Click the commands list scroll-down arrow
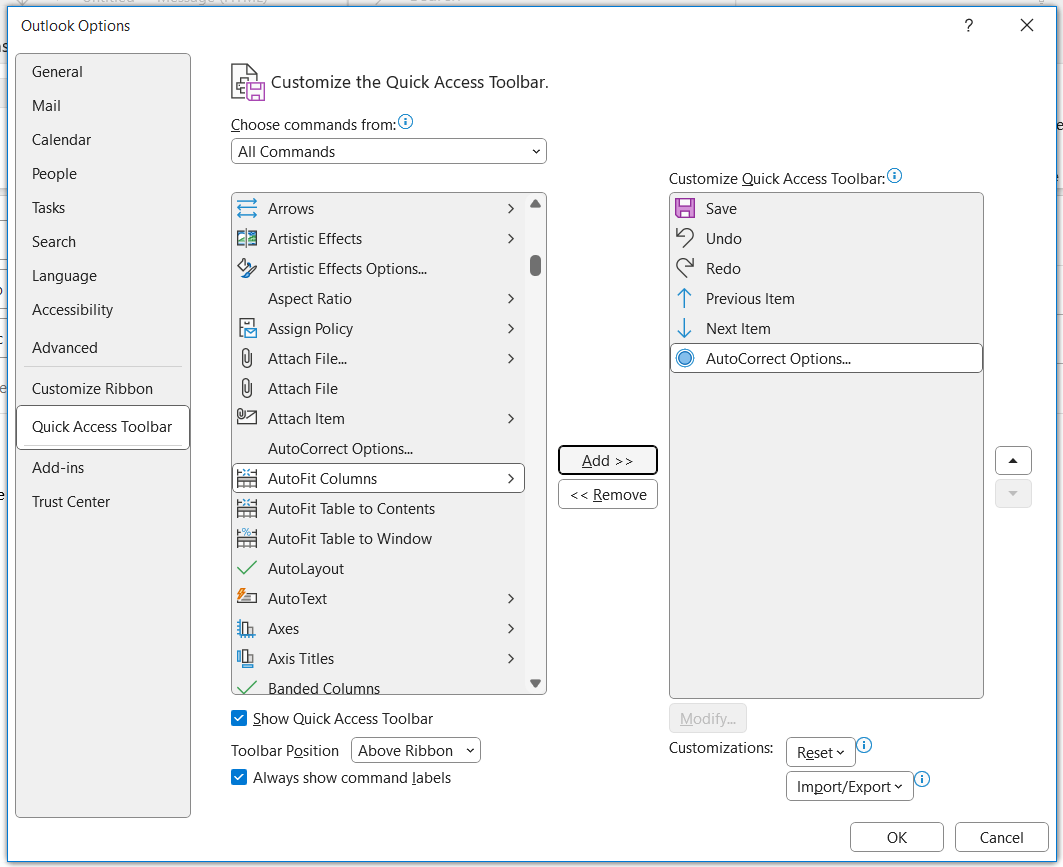Viewport: 1063px width, 867px height. (x=535, y=683)
